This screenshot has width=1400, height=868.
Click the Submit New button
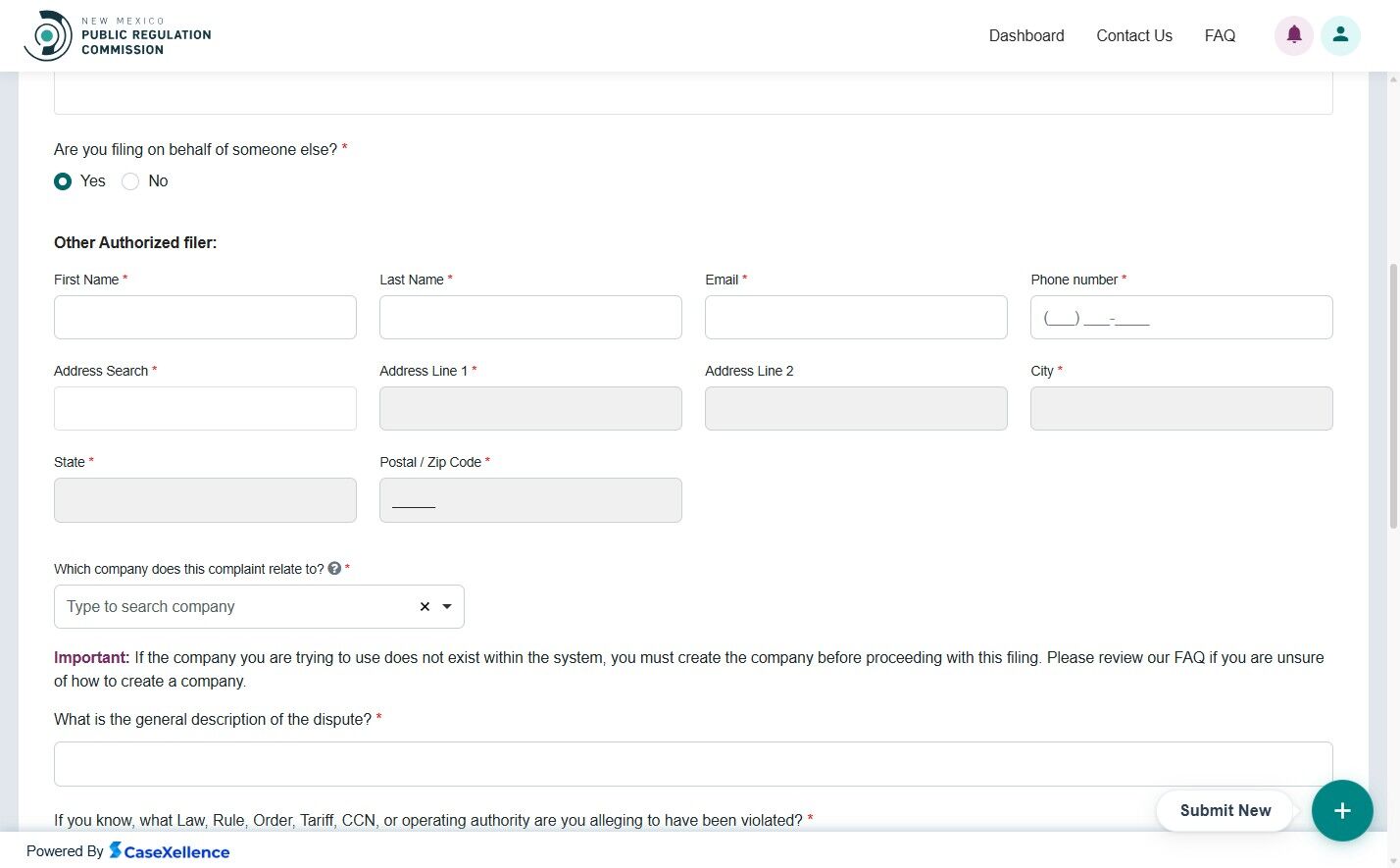click(1224, 810)
